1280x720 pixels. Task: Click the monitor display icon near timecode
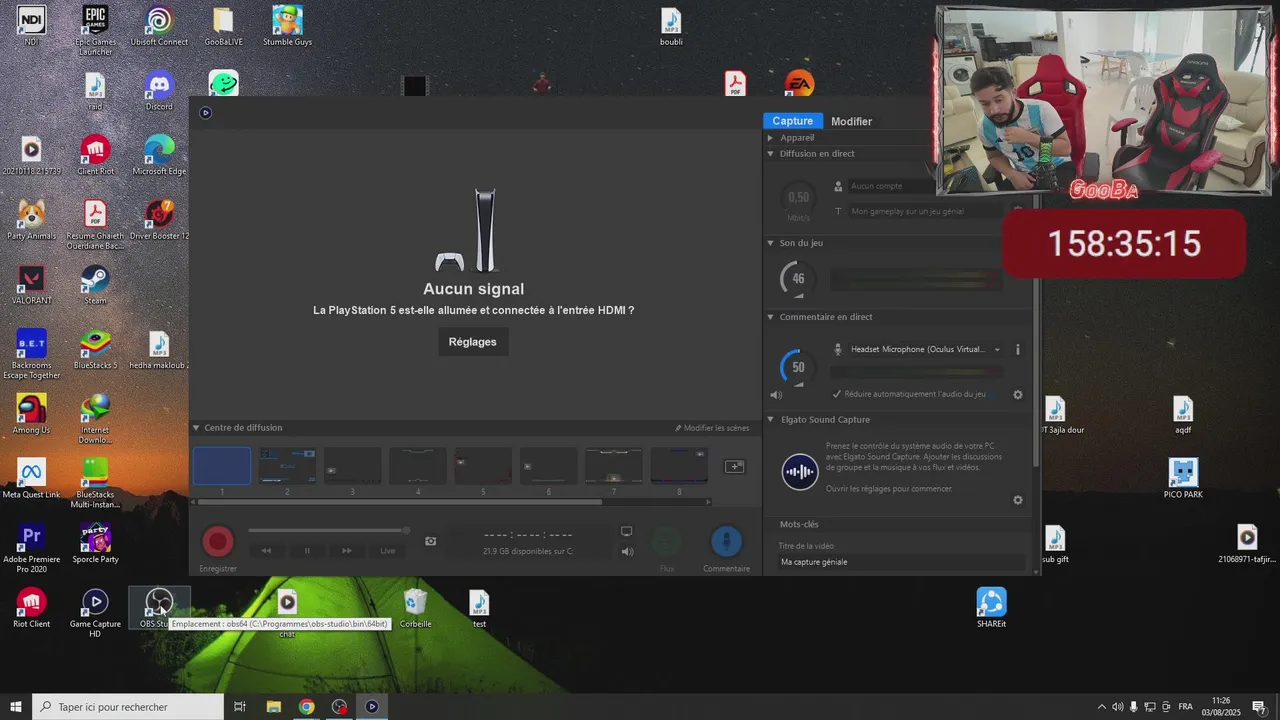click(627, 531)
